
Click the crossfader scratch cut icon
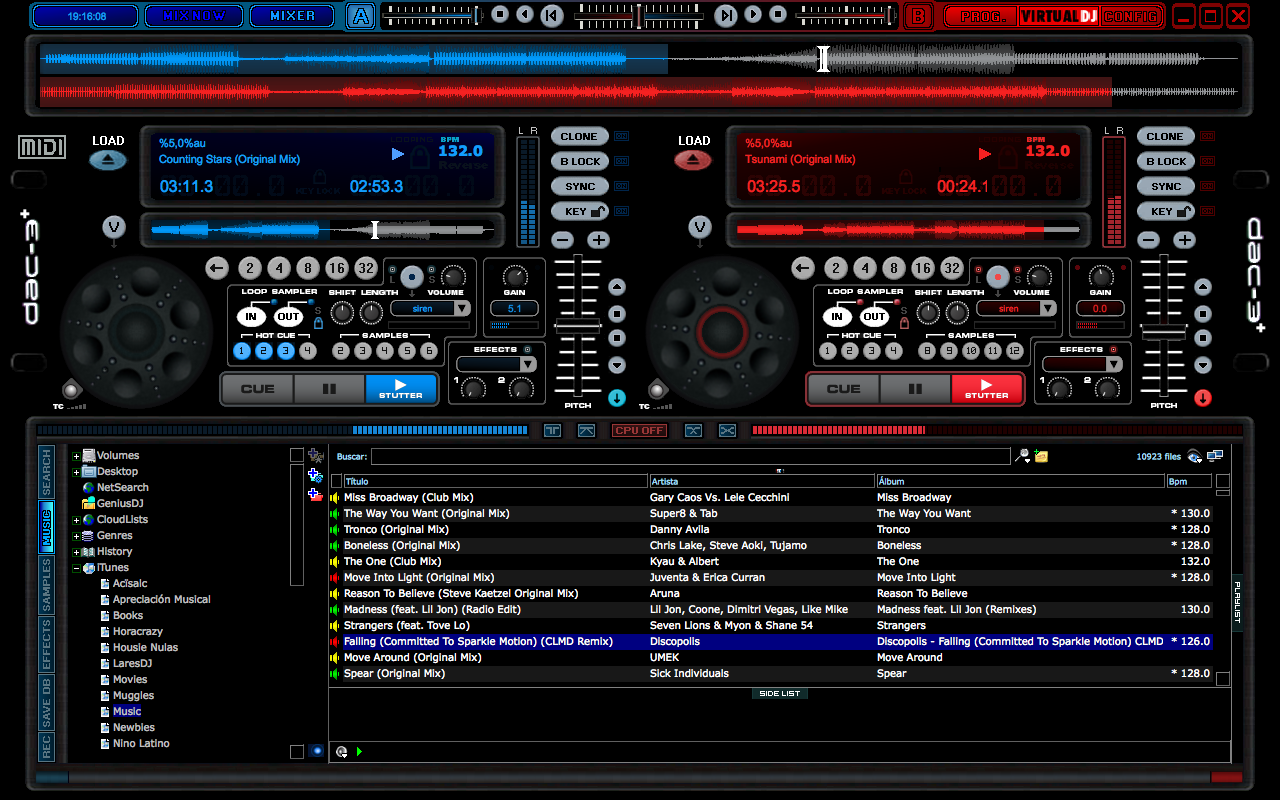727,430
